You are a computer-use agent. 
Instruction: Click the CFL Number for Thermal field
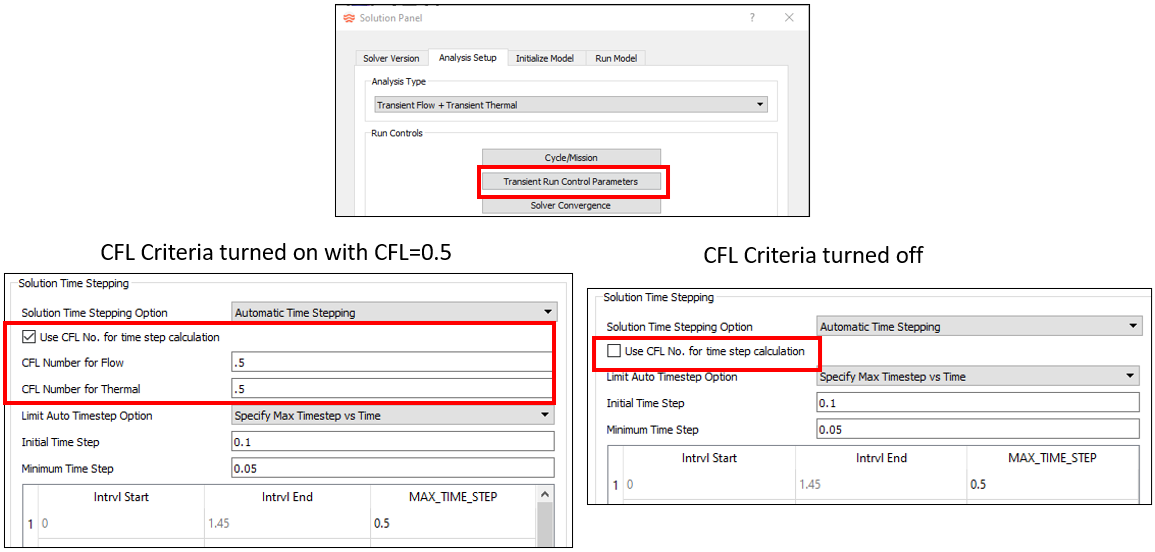[392, 389]
